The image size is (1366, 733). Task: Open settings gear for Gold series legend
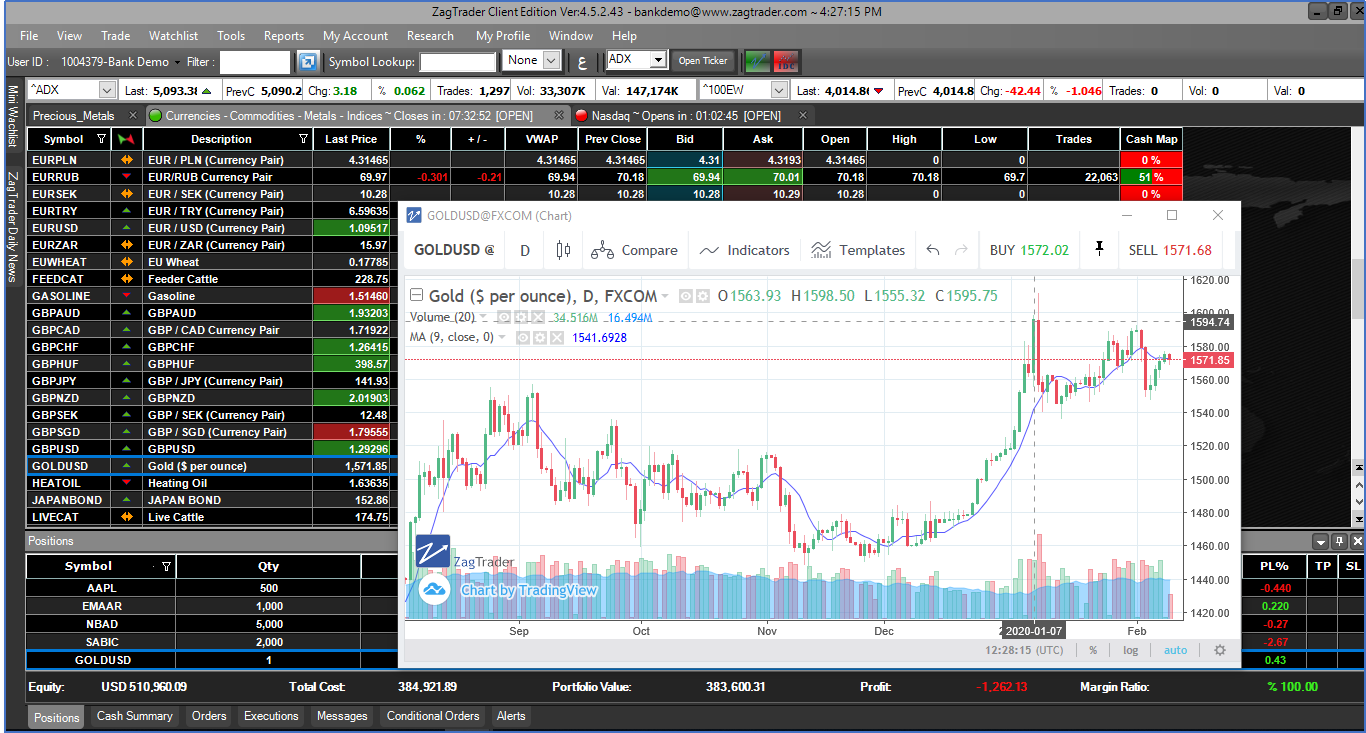[703, 296]
